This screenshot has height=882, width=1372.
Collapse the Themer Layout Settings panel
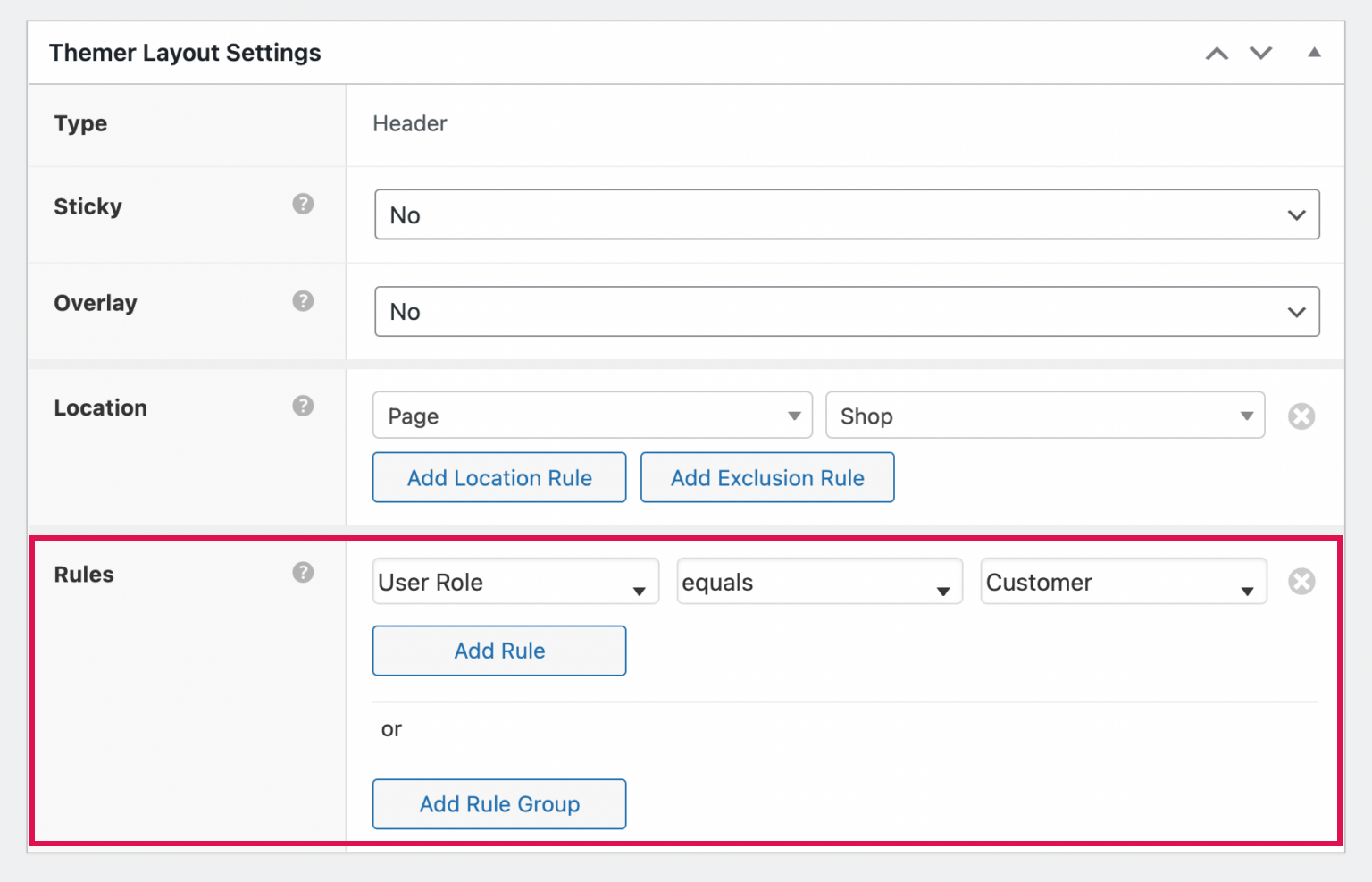1314,53
